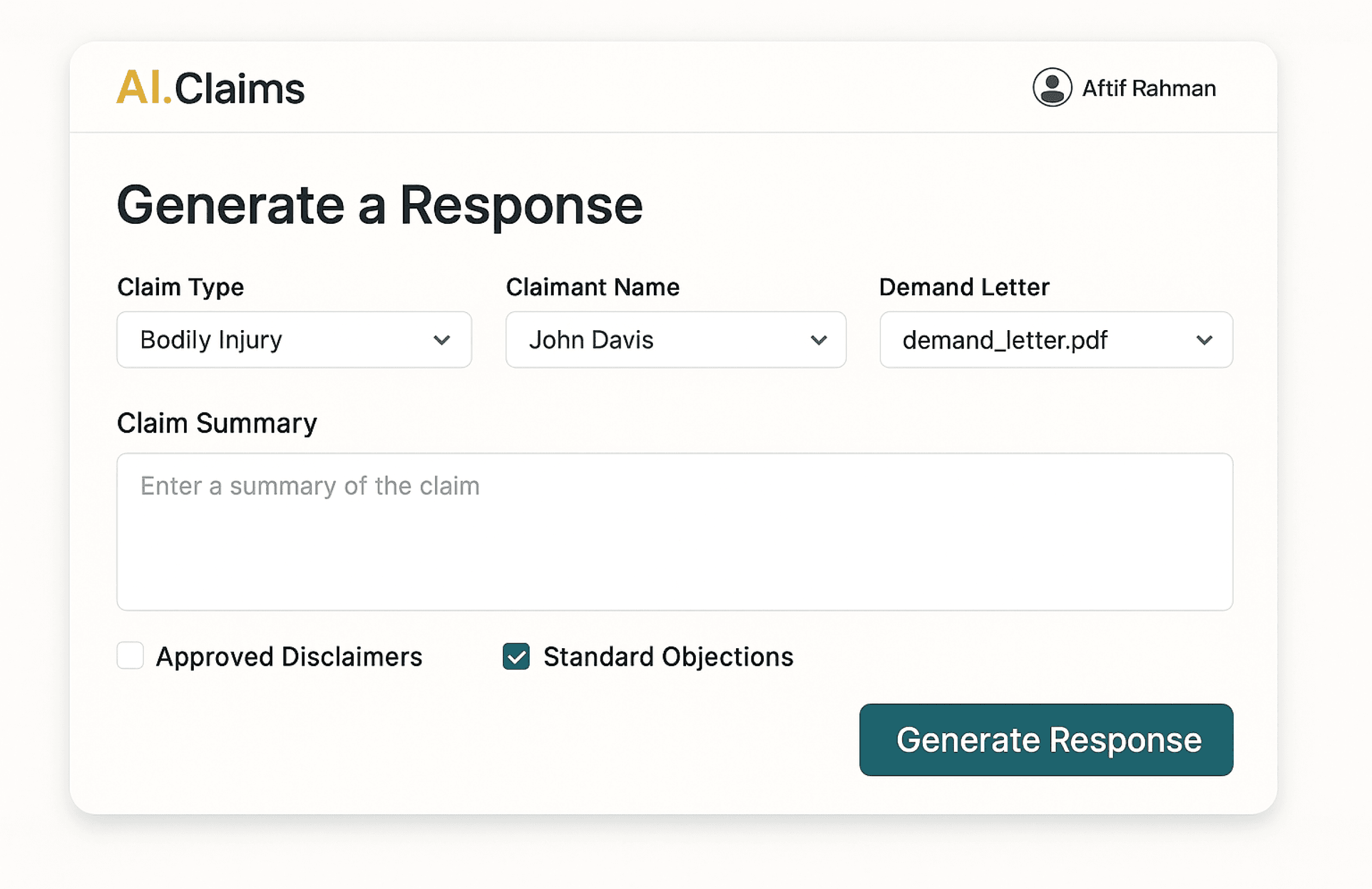The height and width of the screenshot is (889, 1372).
Task: Click the Claim Type field label
Action: click(180, 287)
